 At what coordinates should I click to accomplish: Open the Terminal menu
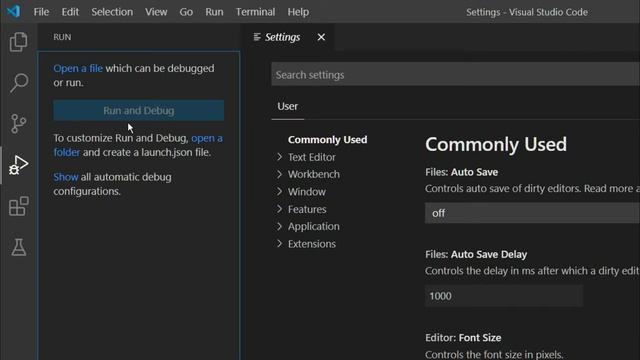coord(255,12)
